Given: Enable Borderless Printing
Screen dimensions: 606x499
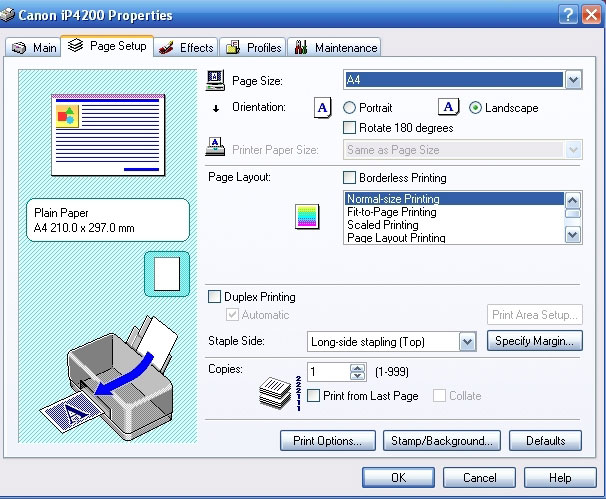Looking at the screenshot, I should coord(349,178).
